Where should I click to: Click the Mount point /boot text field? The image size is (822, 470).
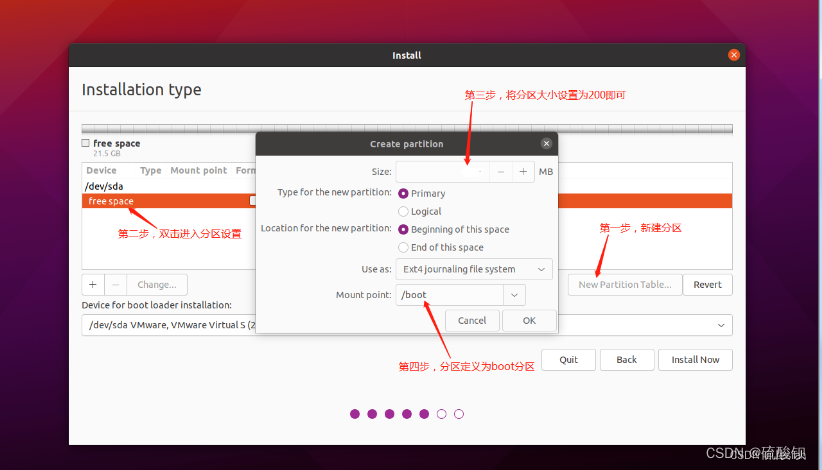pos(450,295)
